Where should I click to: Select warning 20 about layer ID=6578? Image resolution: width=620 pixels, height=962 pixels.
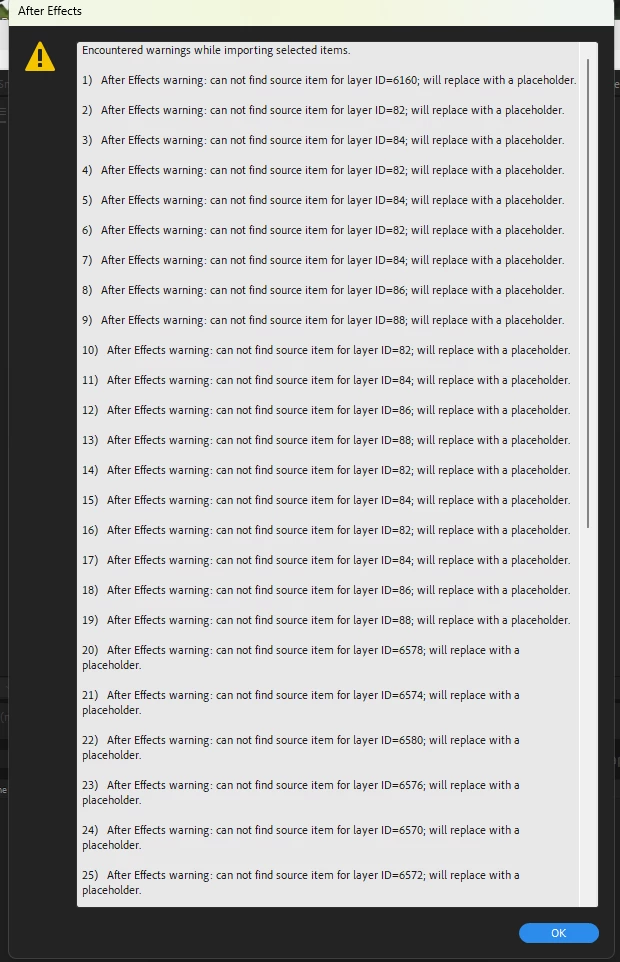point(300,658)
